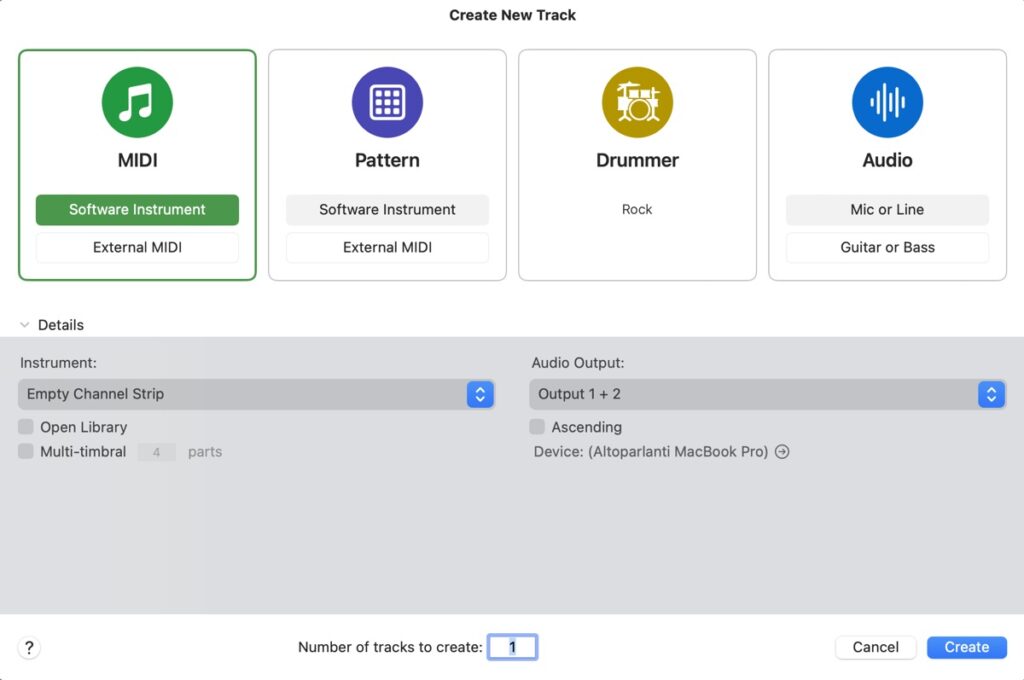Click the Cancel button
This screenshot has width=1024, height=680.
875,647
